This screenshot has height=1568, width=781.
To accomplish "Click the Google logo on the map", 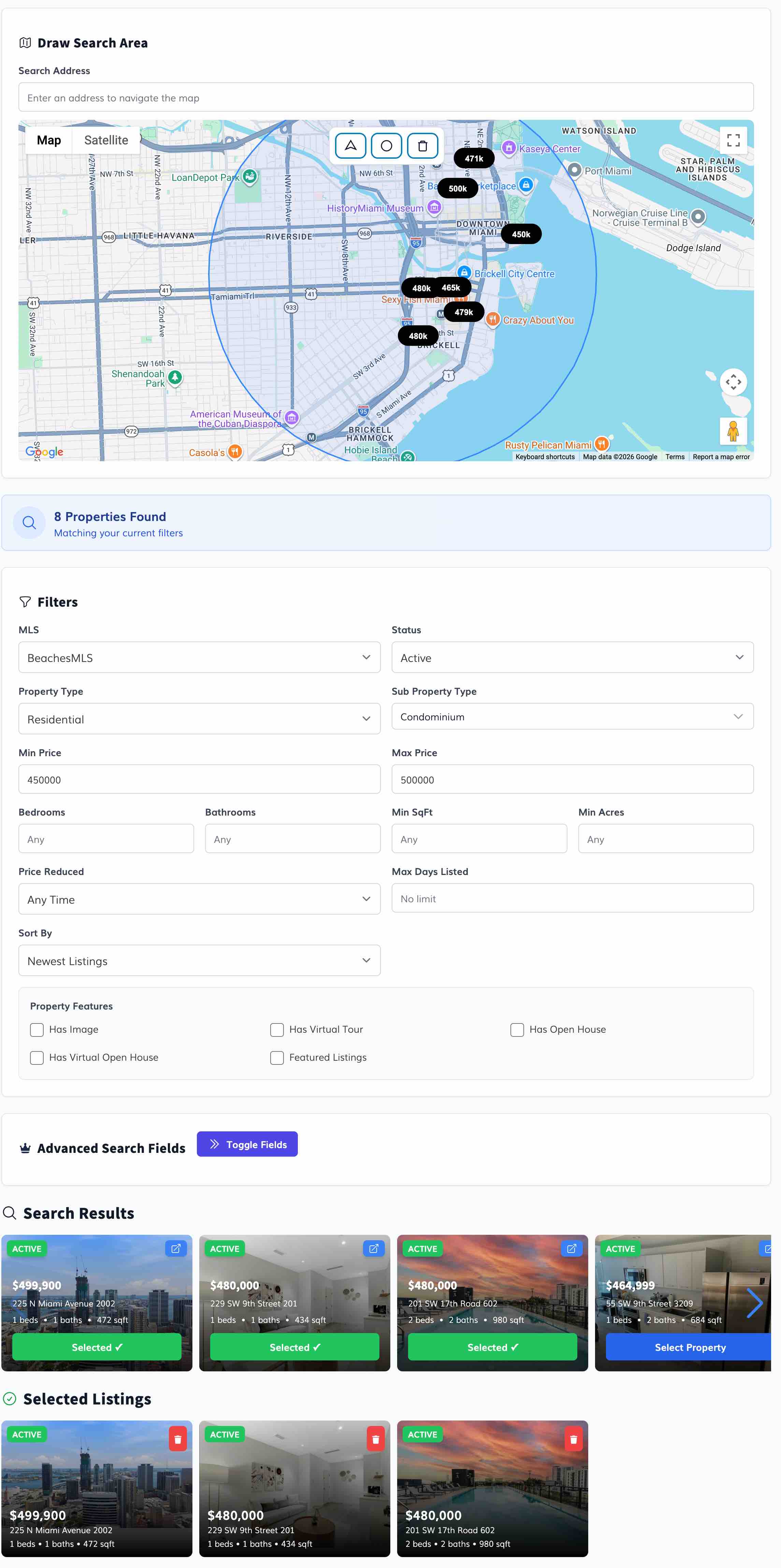I will tap(44, 452).
